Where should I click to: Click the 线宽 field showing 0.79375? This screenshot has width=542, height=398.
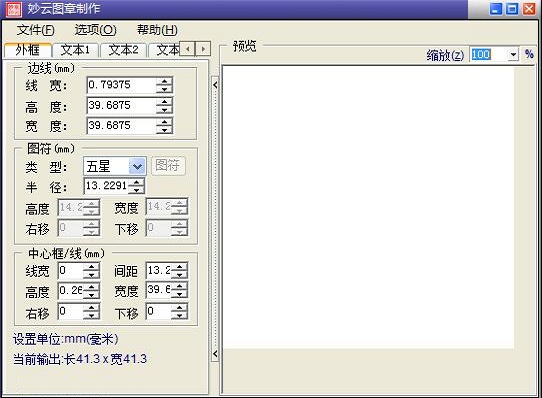tap(121, 85)
